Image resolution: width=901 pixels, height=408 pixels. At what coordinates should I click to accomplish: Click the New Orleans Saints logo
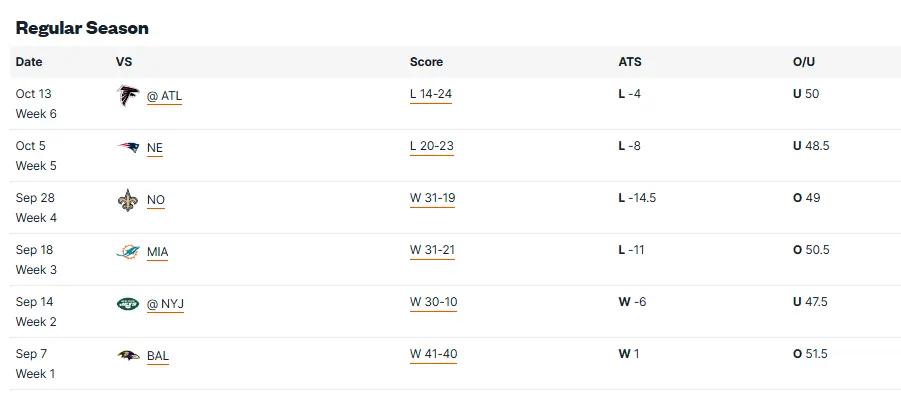coord(127,200)
